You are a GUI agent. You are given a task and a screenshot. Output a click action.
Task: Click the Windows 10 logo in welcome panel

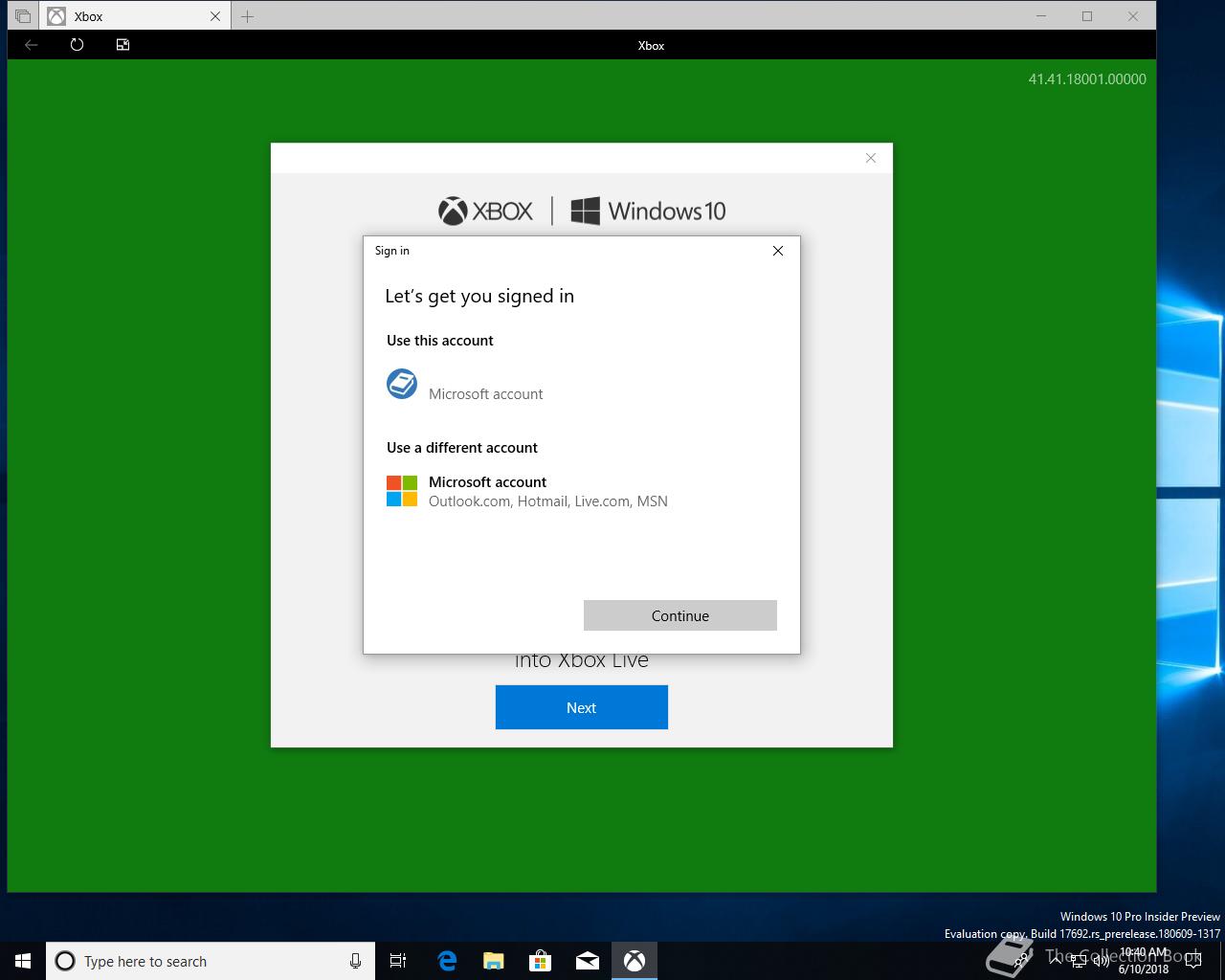tap(648, 211)
